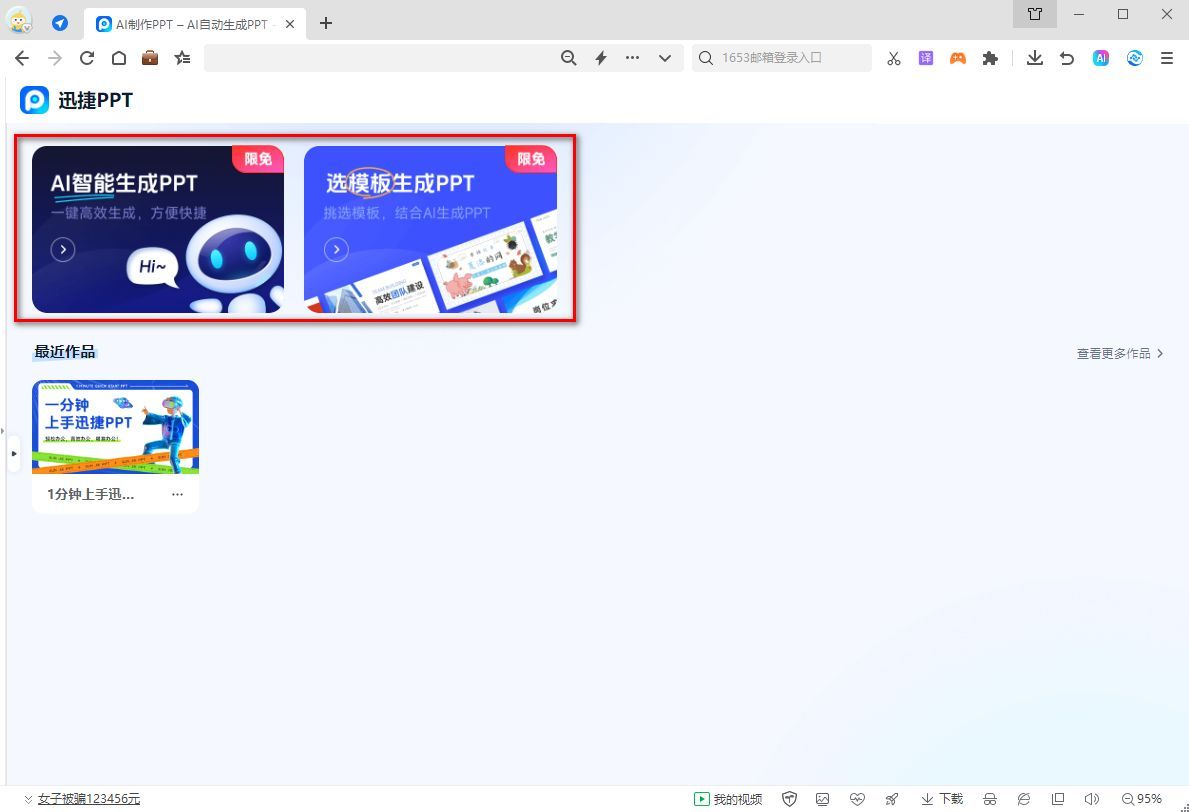The image size is (1189, 812).
Task: Click the picture icon in status bar
Action: (822, 799)
